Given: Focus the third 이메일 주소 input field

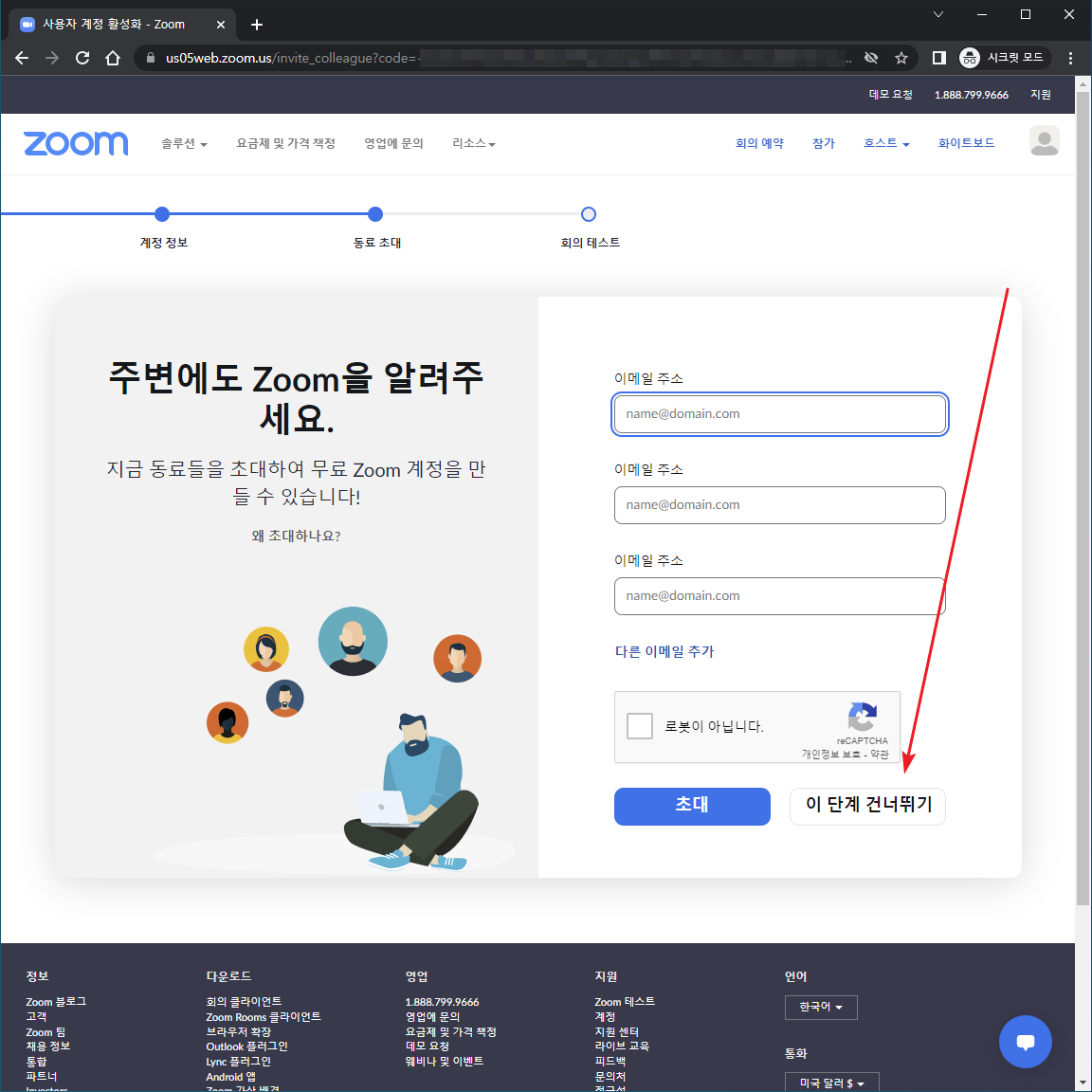Looking at the screenshot, I should (x=779, y=596).
